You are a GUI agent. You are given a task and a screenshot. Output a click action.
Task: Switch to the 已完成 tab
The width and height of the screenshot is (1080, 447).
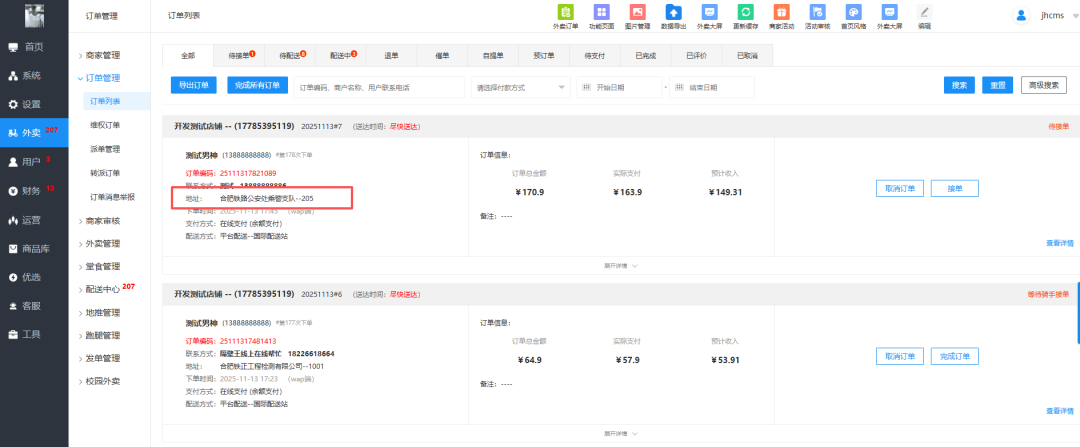point(646,55)
